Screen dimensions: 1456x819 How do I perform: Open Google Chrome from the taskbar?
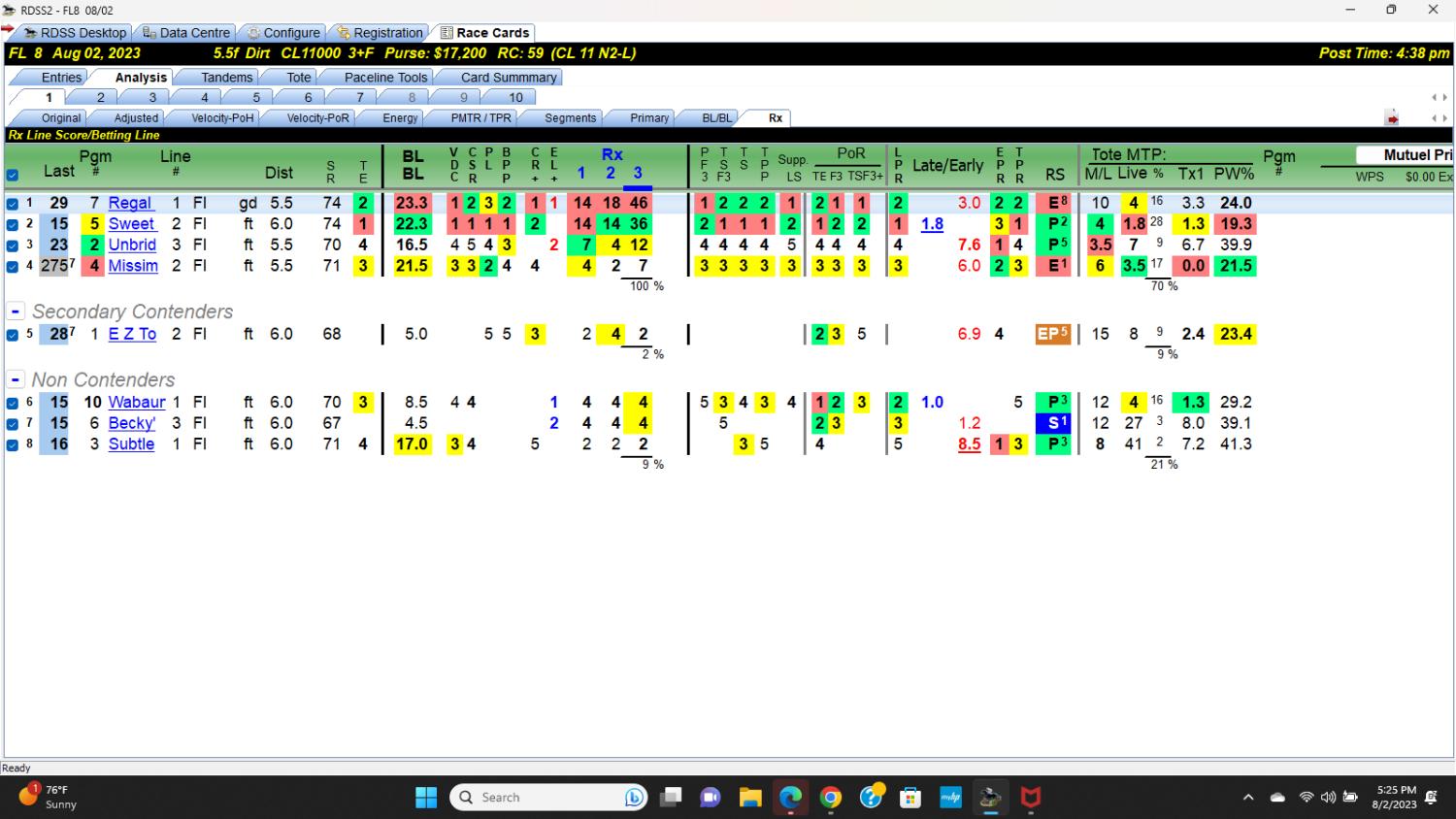831,798
